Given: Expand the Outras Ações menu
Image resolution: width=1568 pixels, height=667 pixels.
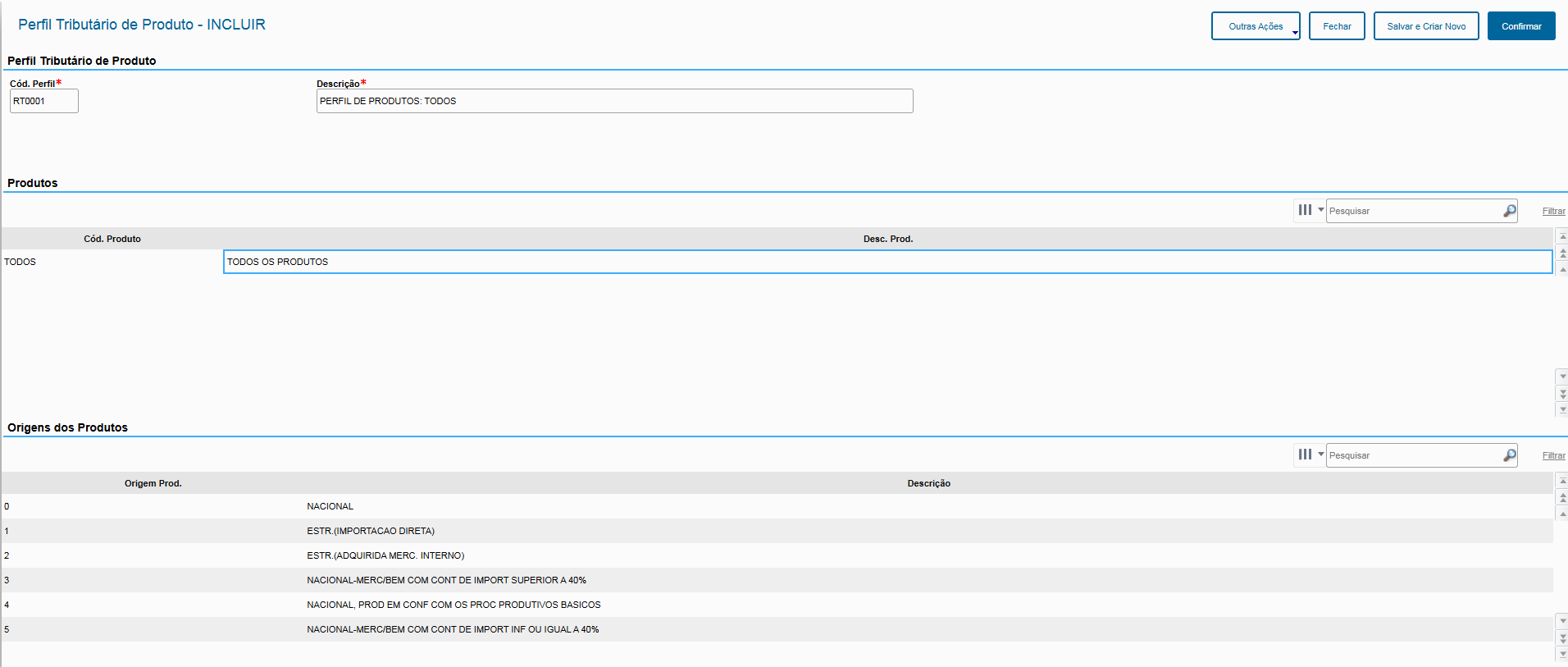Looking at the screenshot, I should click(1255, 26).
